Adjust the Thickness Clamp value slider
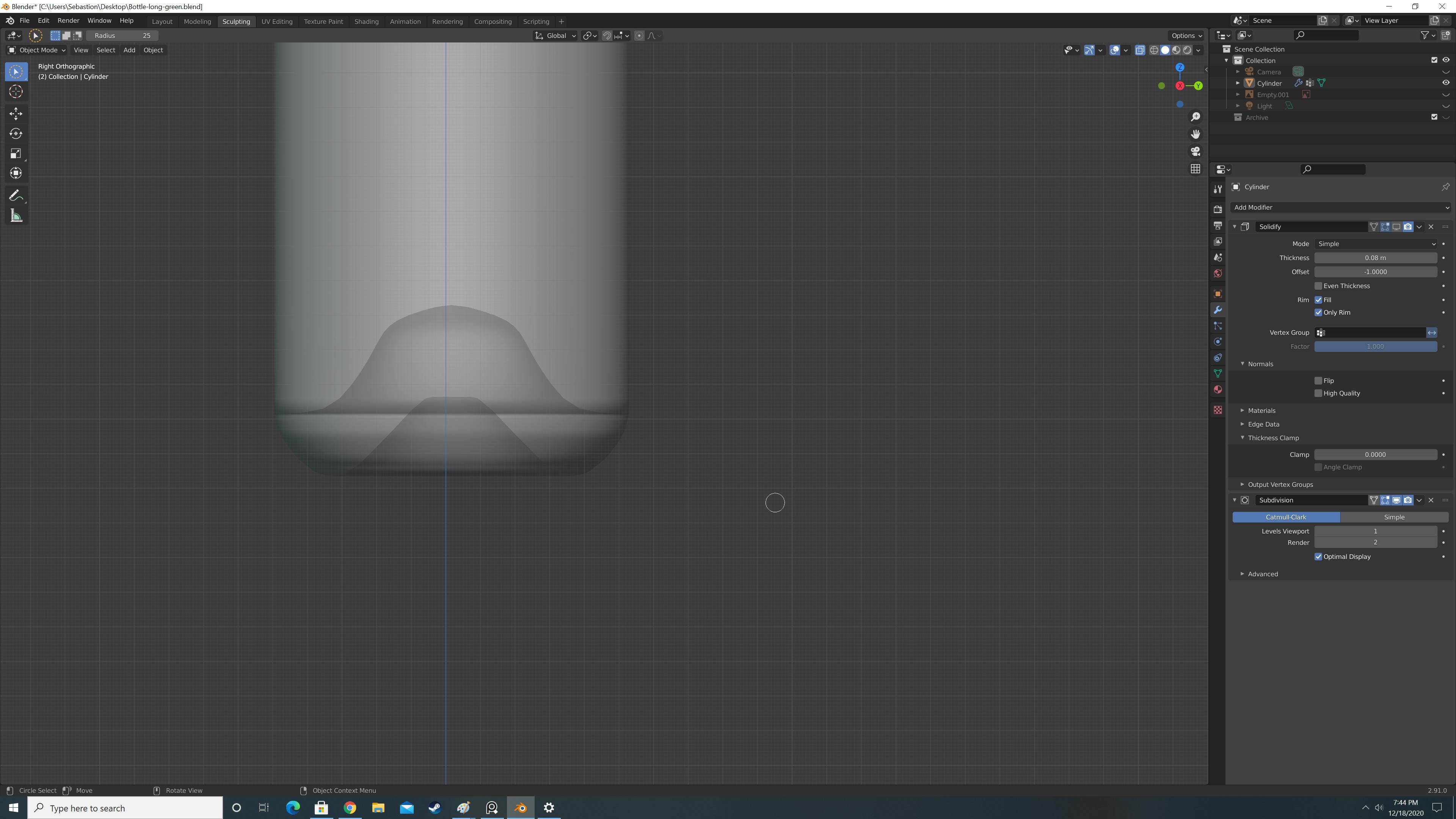Viewport: 1456px width, 819px height. (1376, 455)
